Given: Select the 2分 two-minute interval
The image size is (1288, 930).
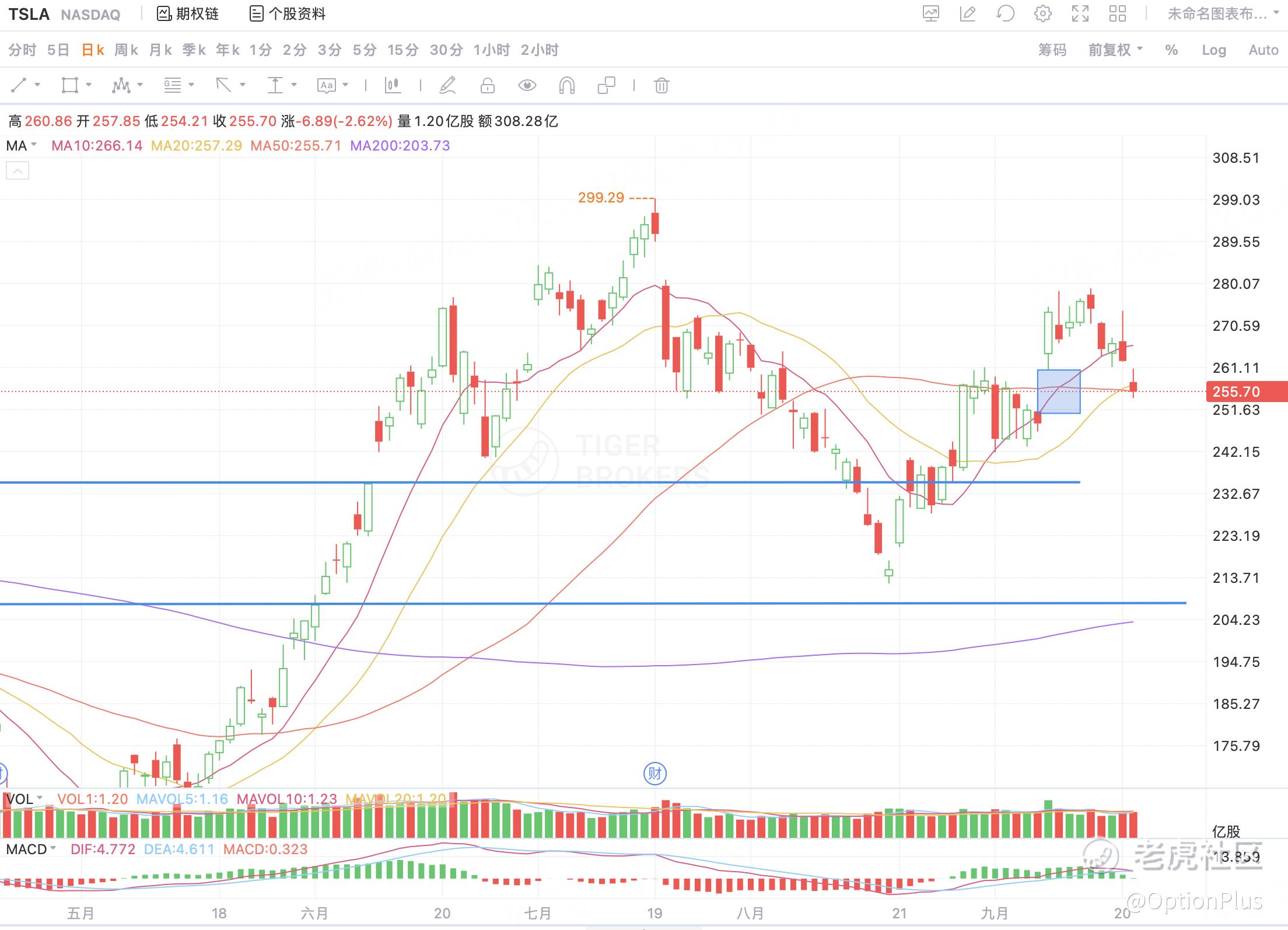Looking at the screenshot, I should pyautogui.click(x=295, y=50).
